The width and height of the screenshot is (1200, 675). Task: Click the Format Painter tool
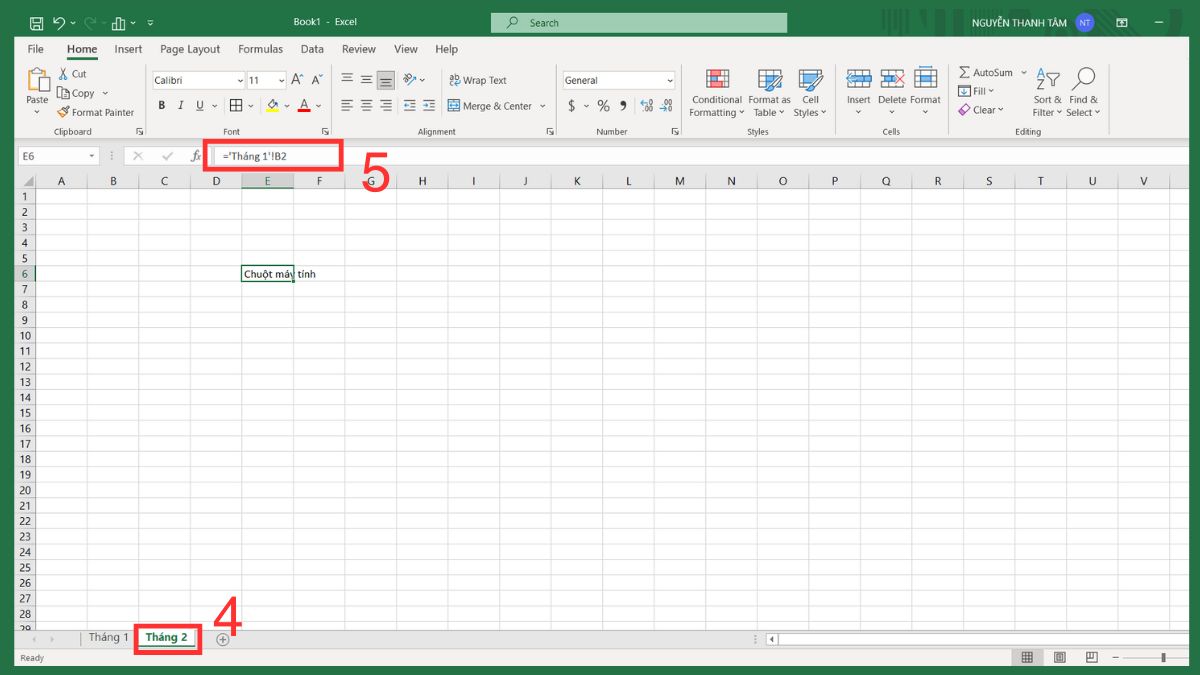coord(96,113)
